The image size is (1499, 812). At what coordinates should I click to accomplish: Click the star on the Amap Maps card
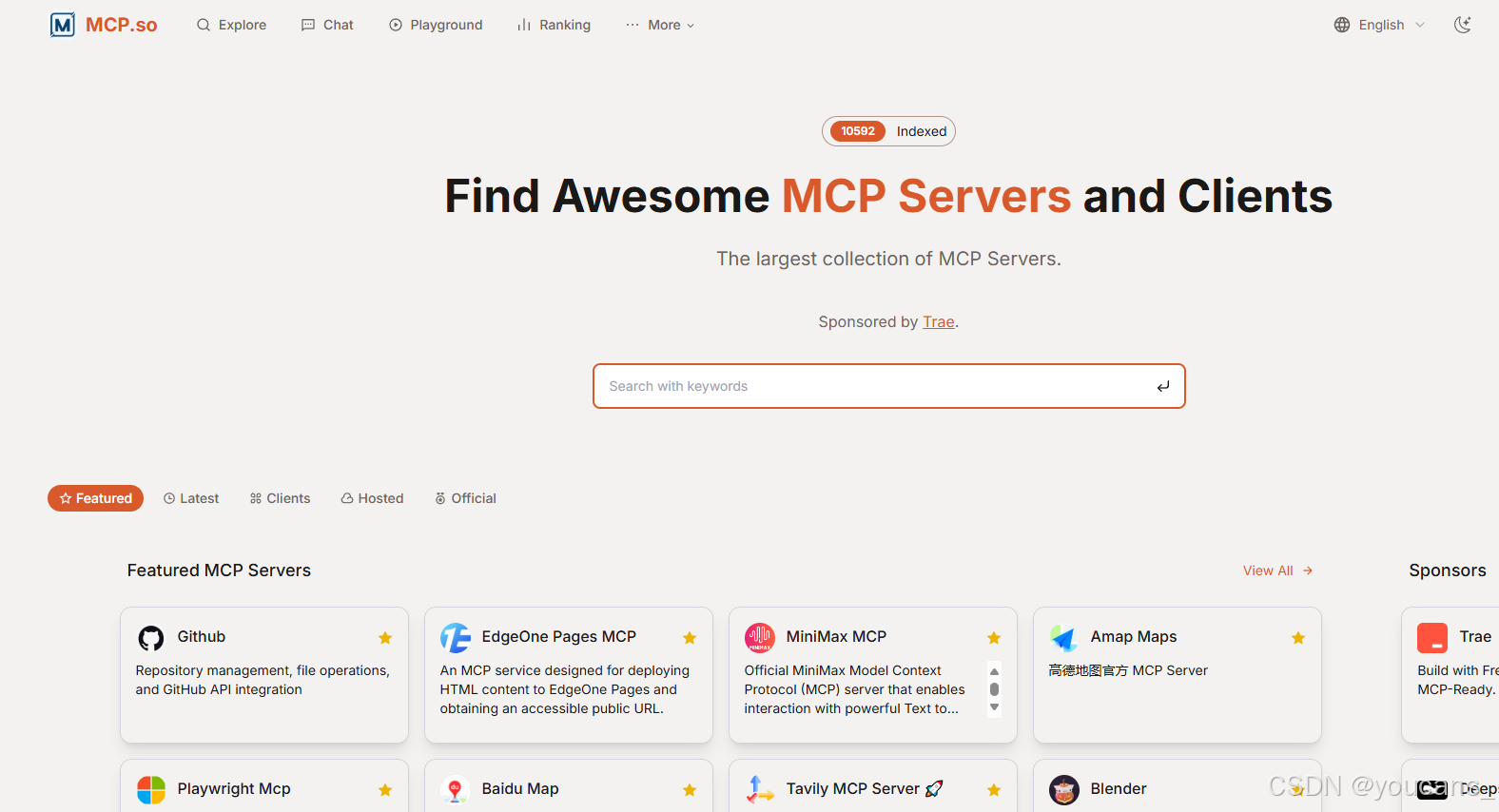tap(1298, 638)
